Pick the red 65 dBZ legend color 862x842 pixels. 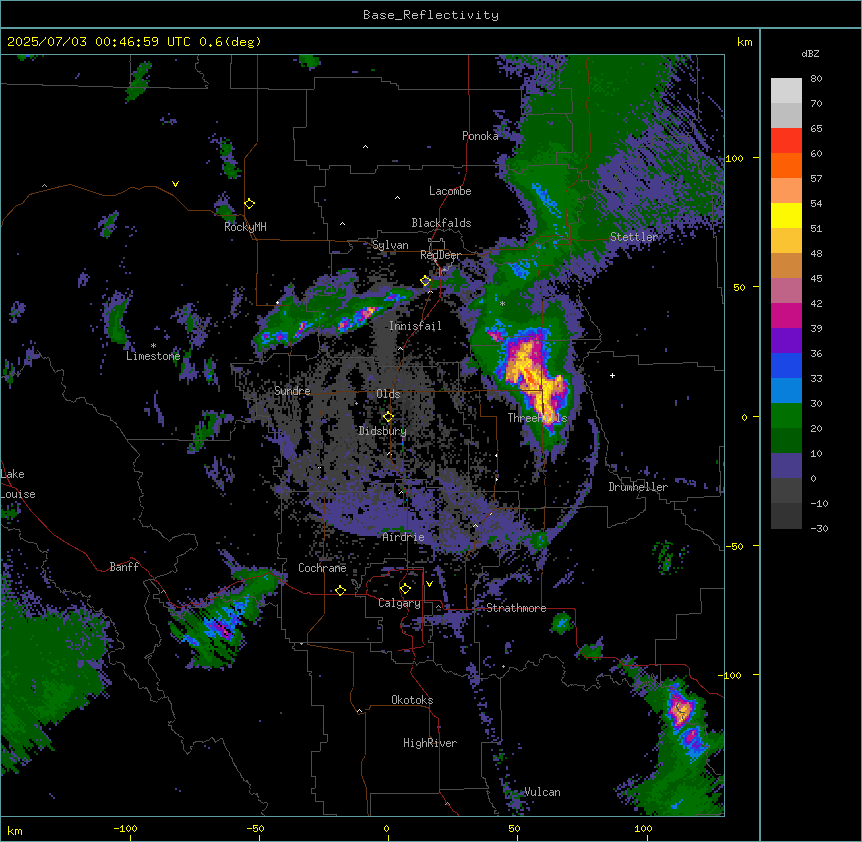(786, 140)
